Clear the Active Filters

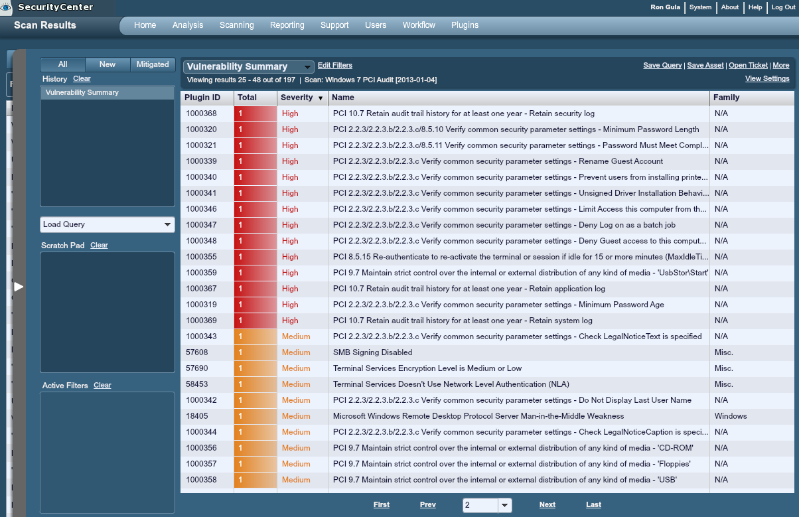coord(102,385)
